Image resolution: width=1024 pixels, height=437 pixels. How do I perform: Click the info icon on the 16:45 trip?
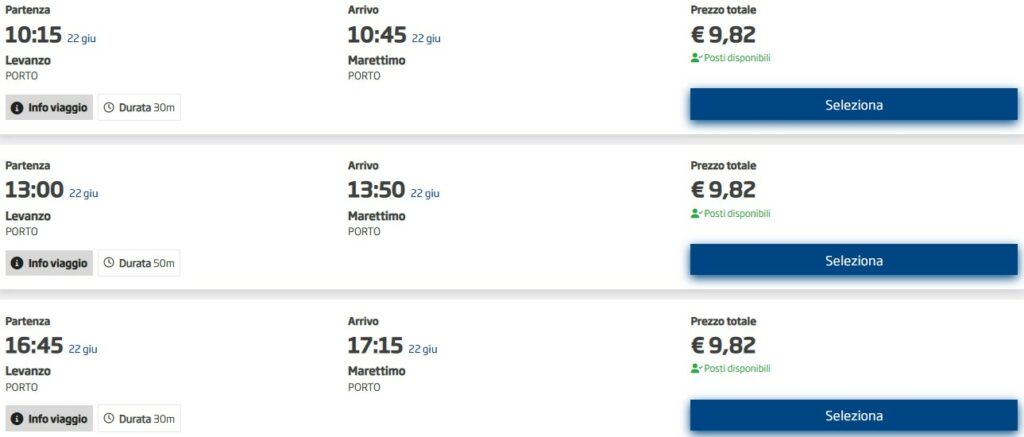[17, 419]
